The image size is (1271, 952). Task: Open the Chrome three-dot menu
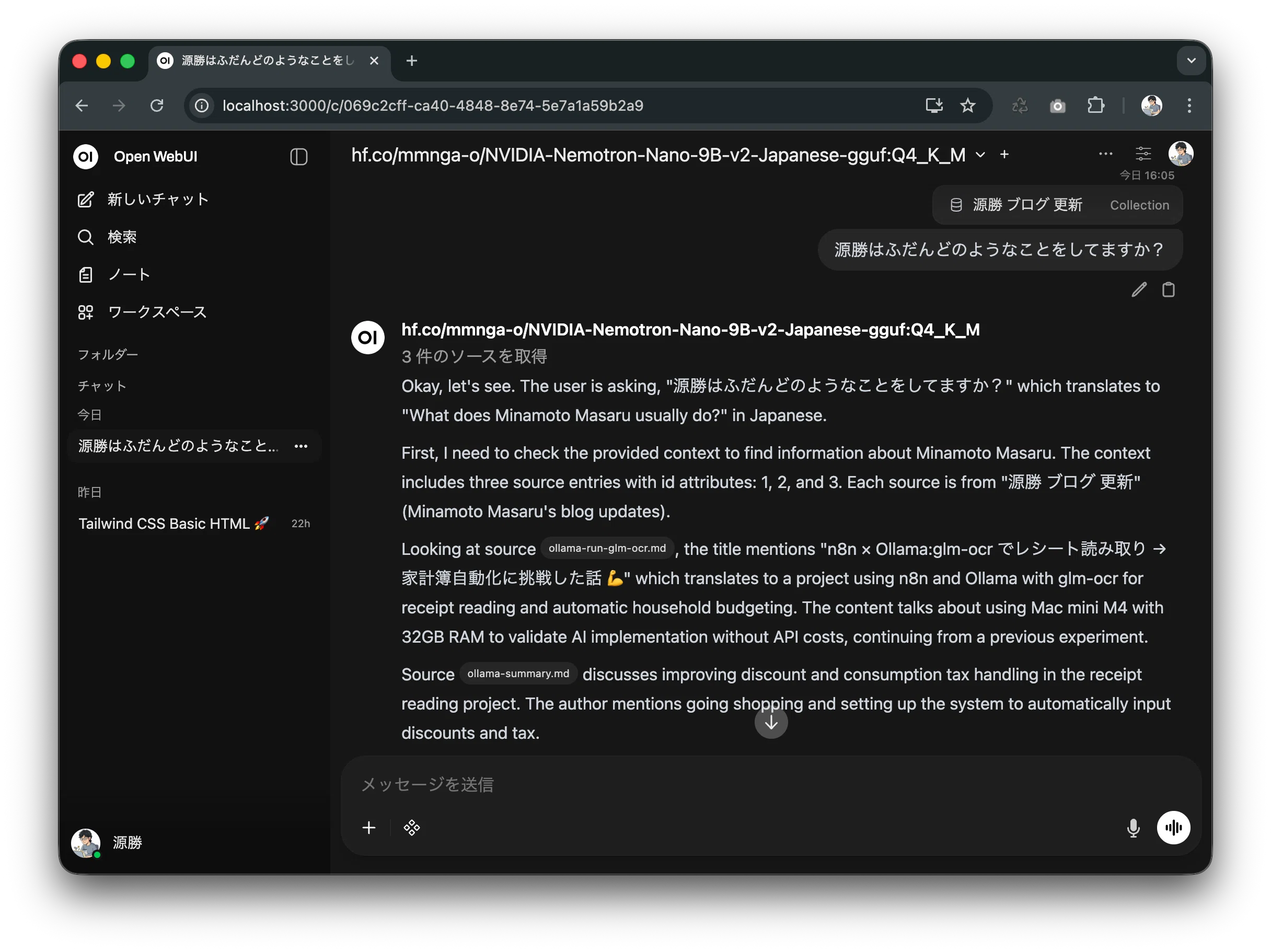(x=1189, y=106)
